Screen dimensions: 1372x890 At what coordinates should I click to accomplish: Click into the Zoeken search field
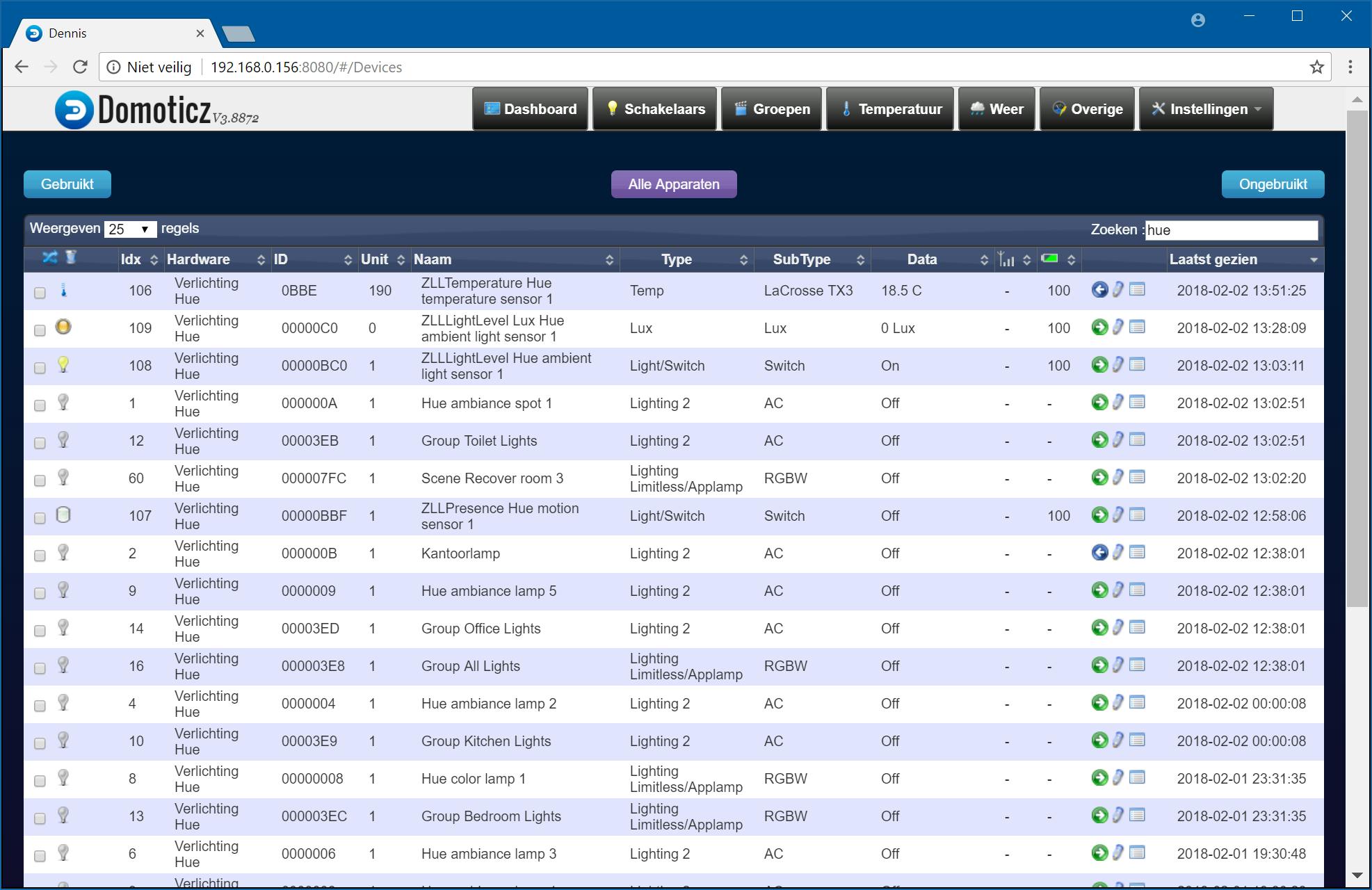[1230, 230]
